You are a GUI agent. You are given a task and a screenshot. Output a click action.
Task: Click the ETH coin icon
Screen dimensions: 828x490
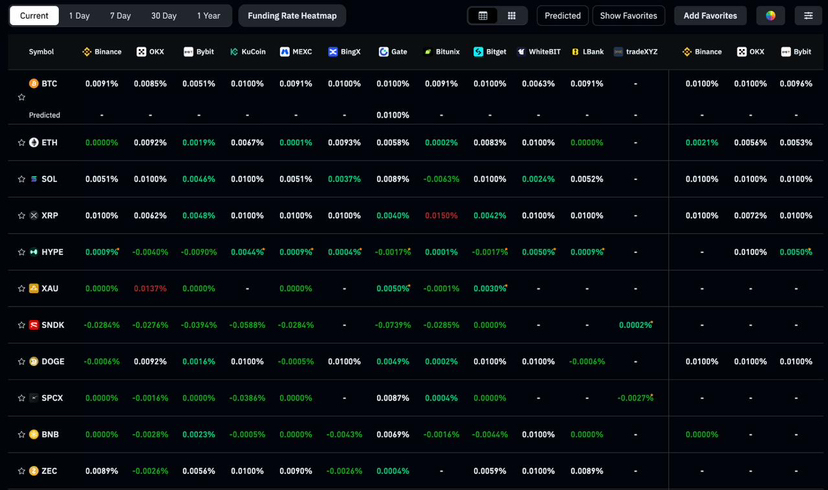(x=34, y=143)
